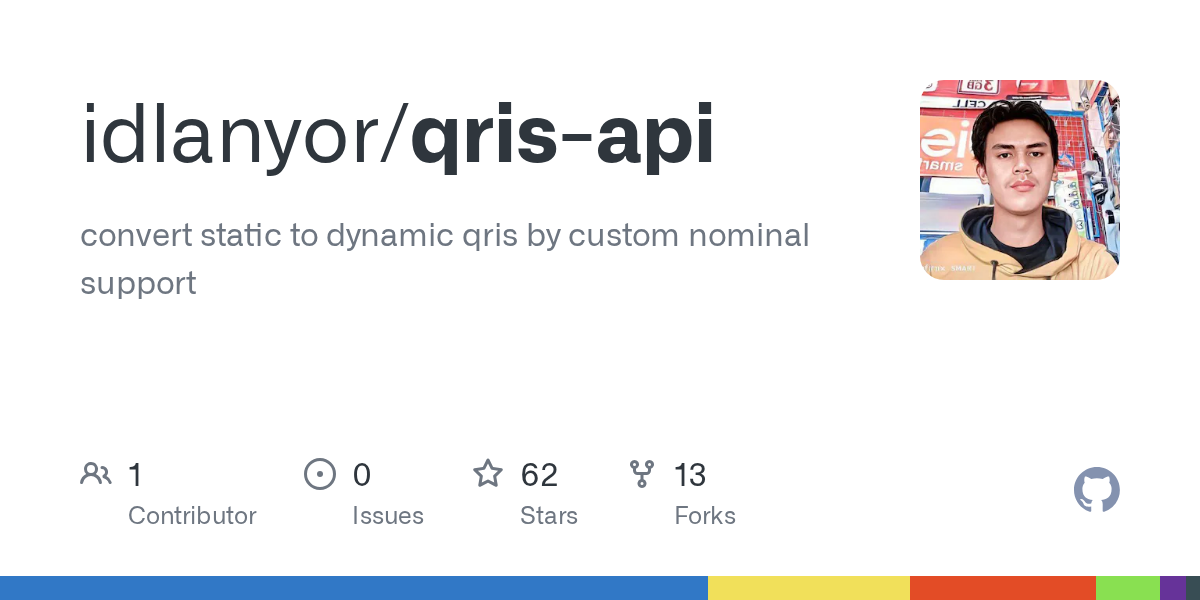Click the forks count '13'
1200x600 pixels.
[x=690, y=474]
